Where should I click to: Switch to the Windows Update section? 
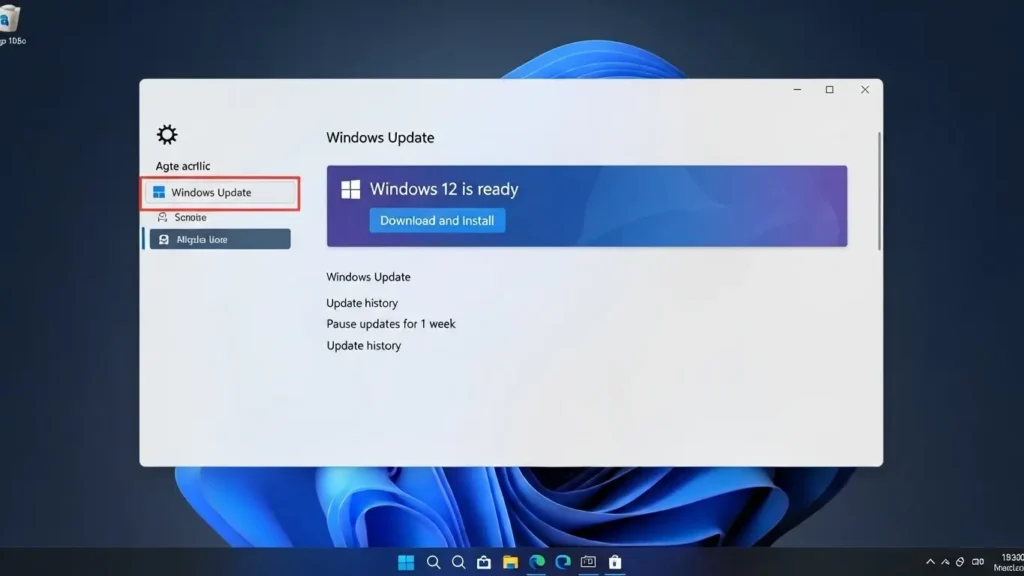220,192
